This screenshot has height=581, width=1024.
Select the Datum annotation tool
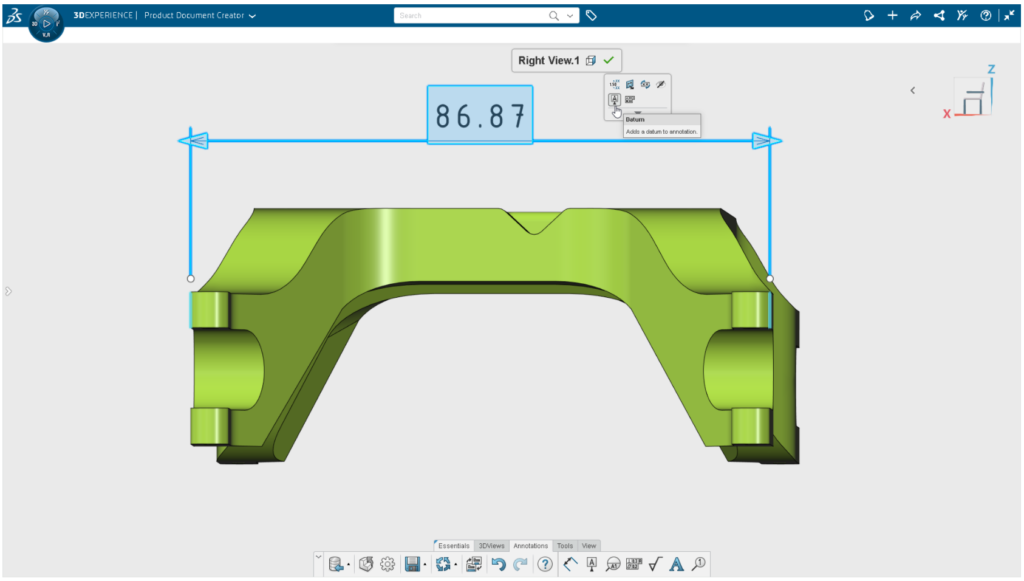[x=615, y=98]
